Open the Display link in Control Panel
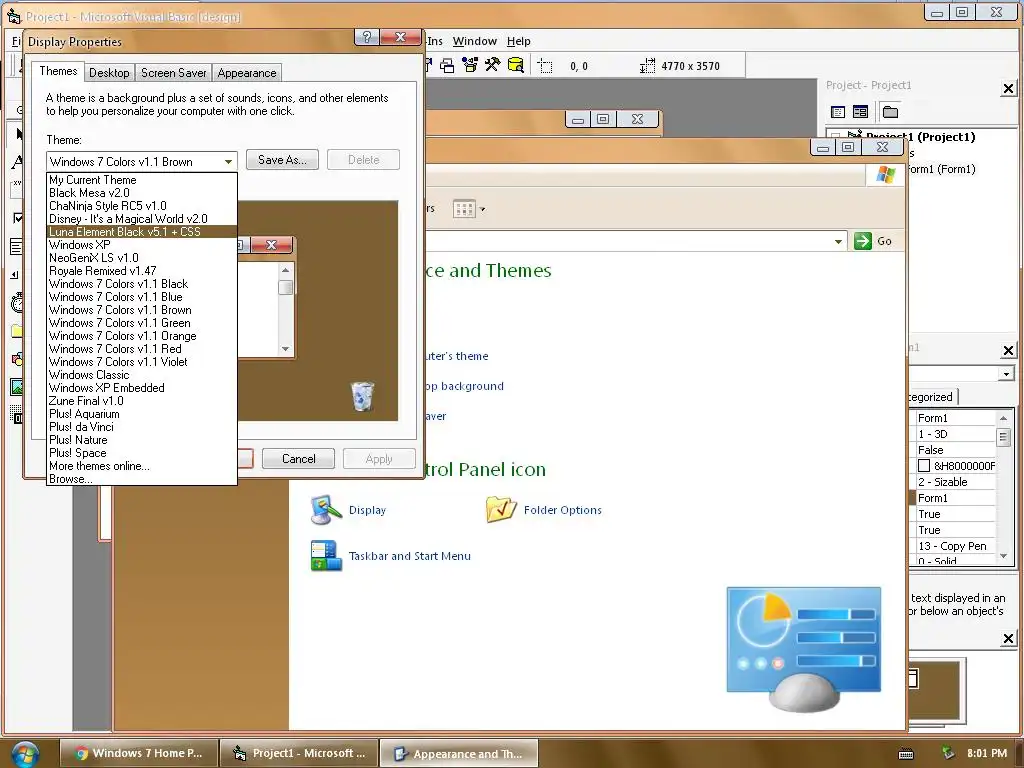The height and width of the screenshot is (768, 1024). coord(367,510)
